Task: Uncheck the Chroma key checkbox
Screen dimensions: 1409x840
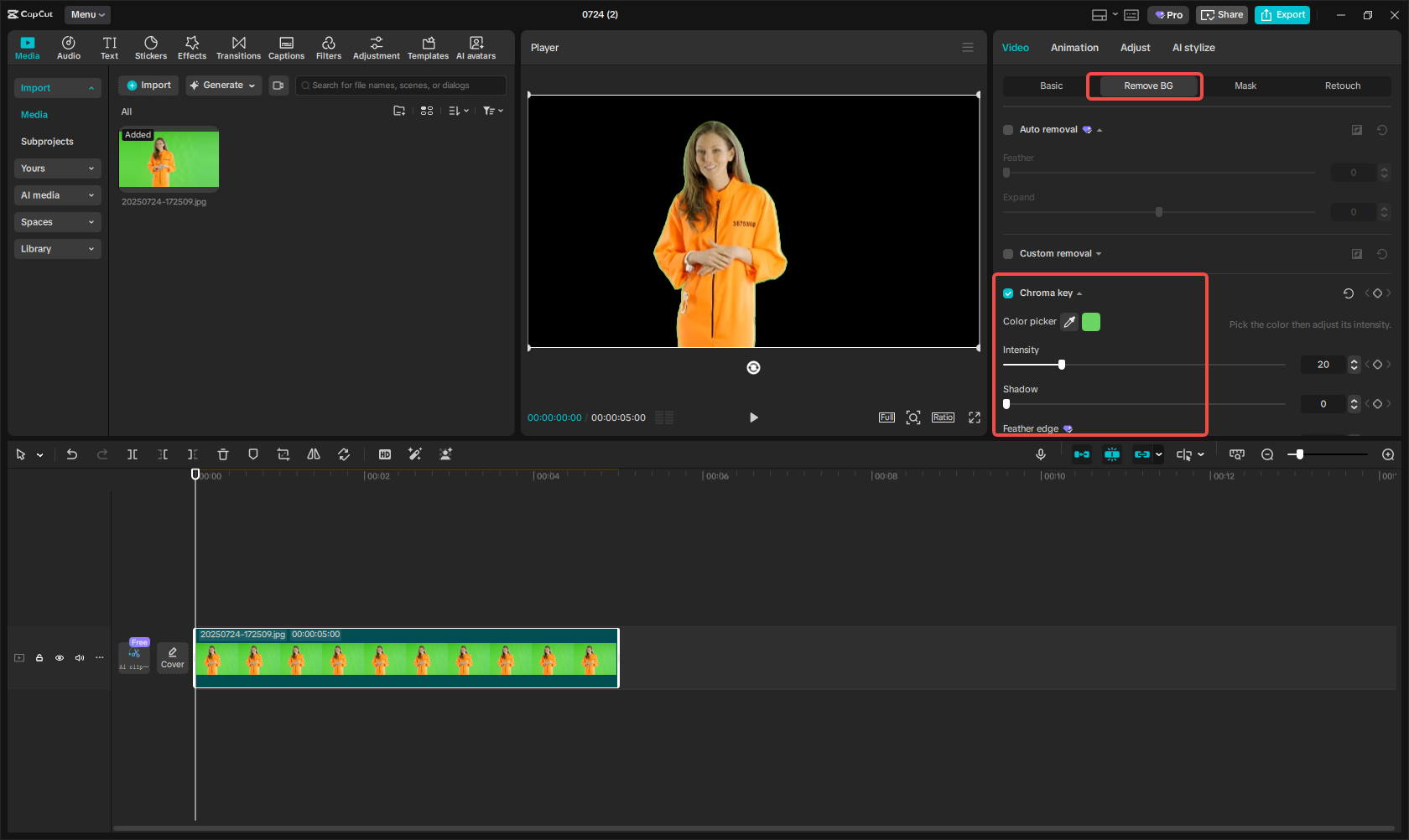Action: click(1008, 293)
